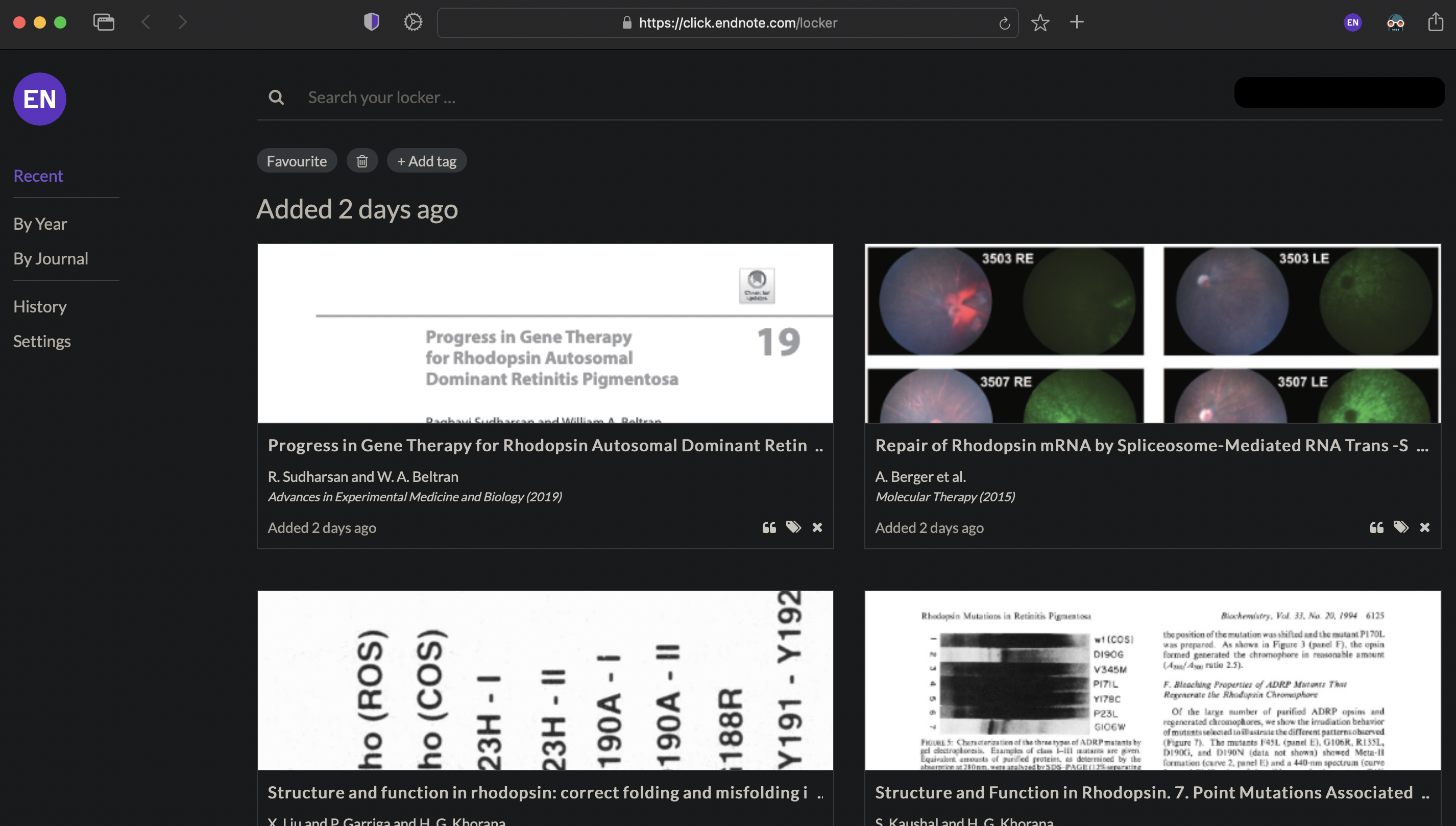Click the EndNote logo in the sidebar

(40, 99)
